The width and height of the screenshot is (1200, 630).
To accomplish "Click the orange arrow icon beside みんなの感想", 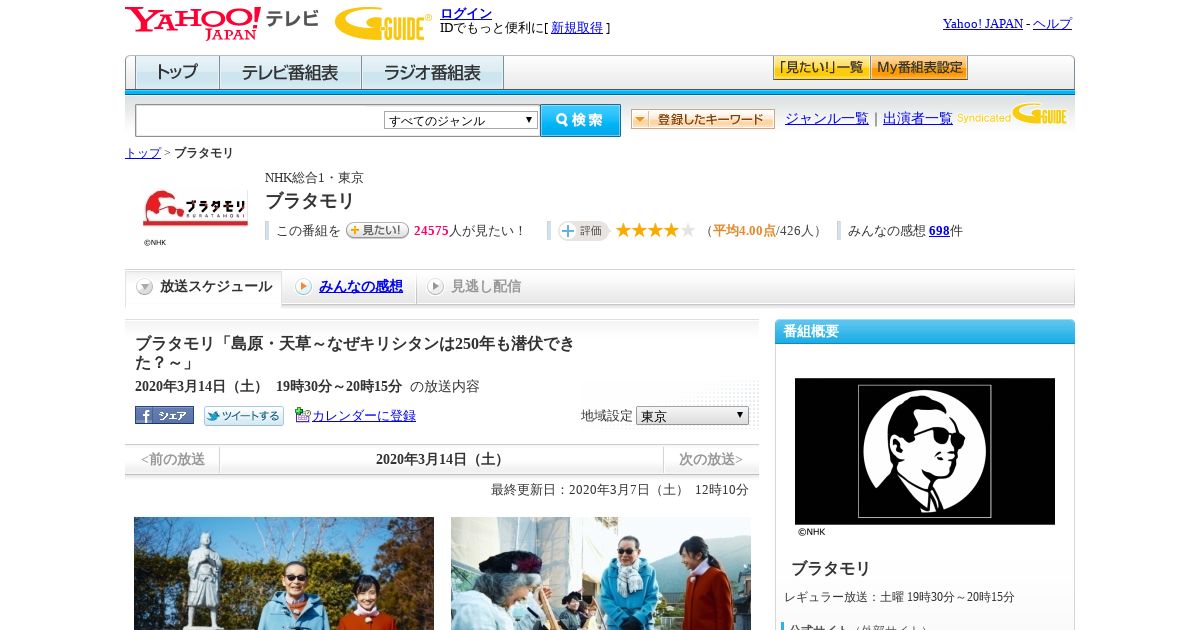I will pos(303,287).
